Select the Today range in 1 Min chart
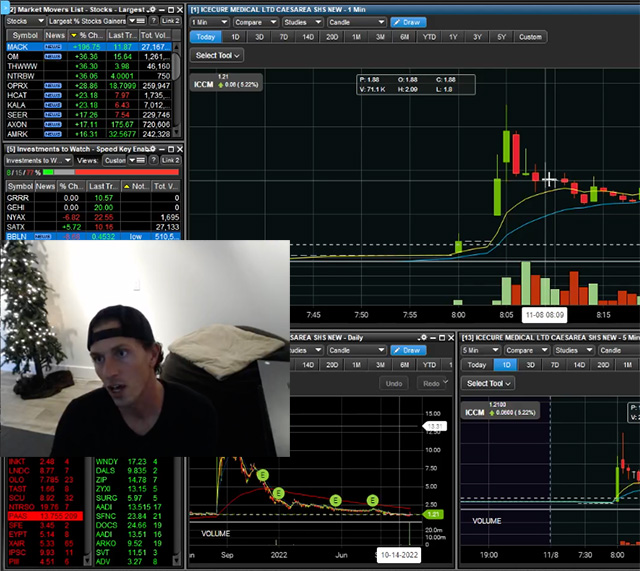The height and width of the screenshot is (571, 640). pyautogui.click(x=205, y=37)
